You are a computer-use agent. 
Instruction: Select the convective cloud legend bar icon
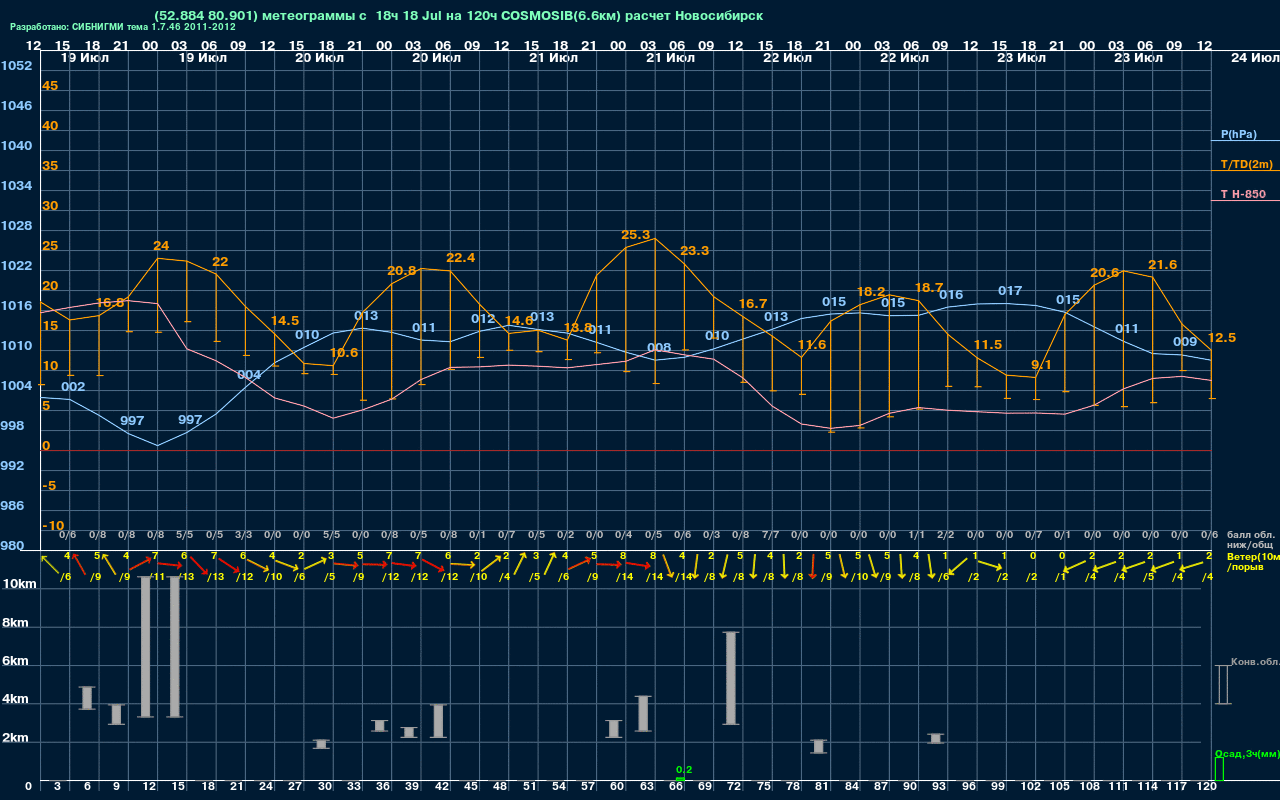click(1222, 684)
